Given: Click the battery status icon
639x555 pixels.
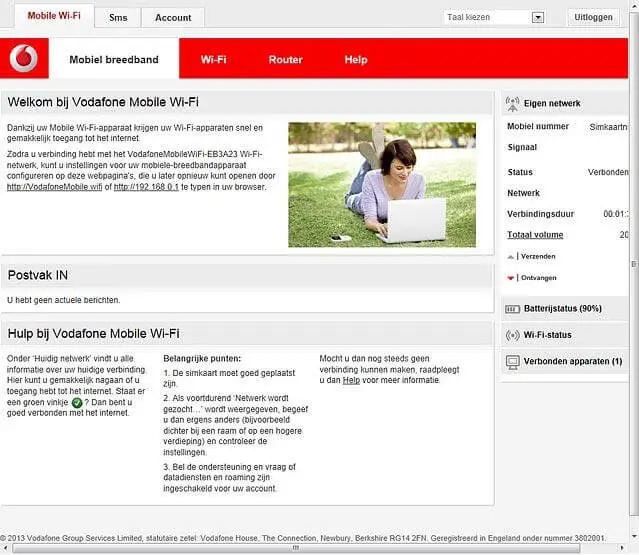Looking at the screenshot, I should coord(512,309).
